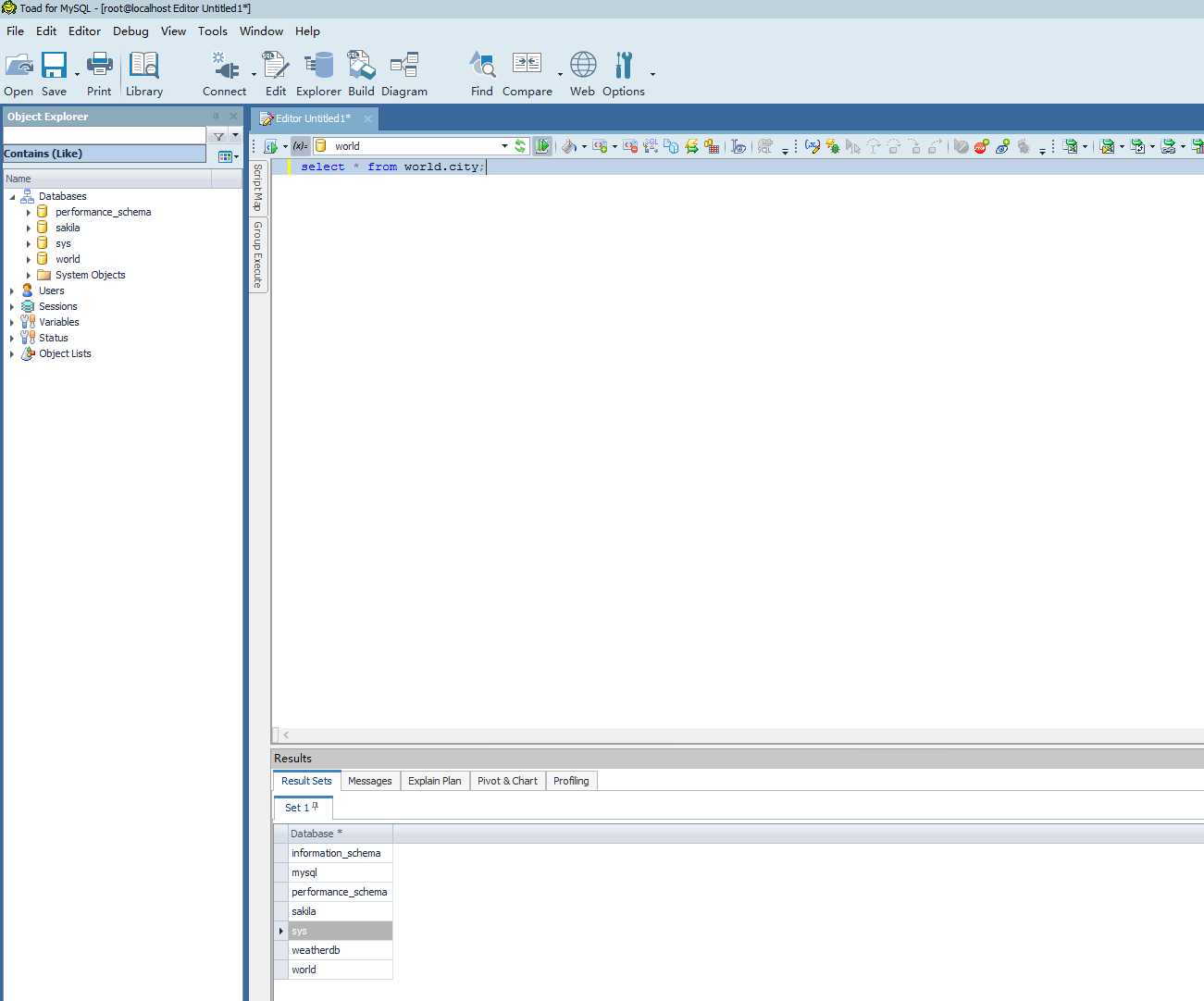Click the Contains (Like) filter label
This screenshot has width=1204, height=1001.
pyautogui.click(x=104, y=154)
